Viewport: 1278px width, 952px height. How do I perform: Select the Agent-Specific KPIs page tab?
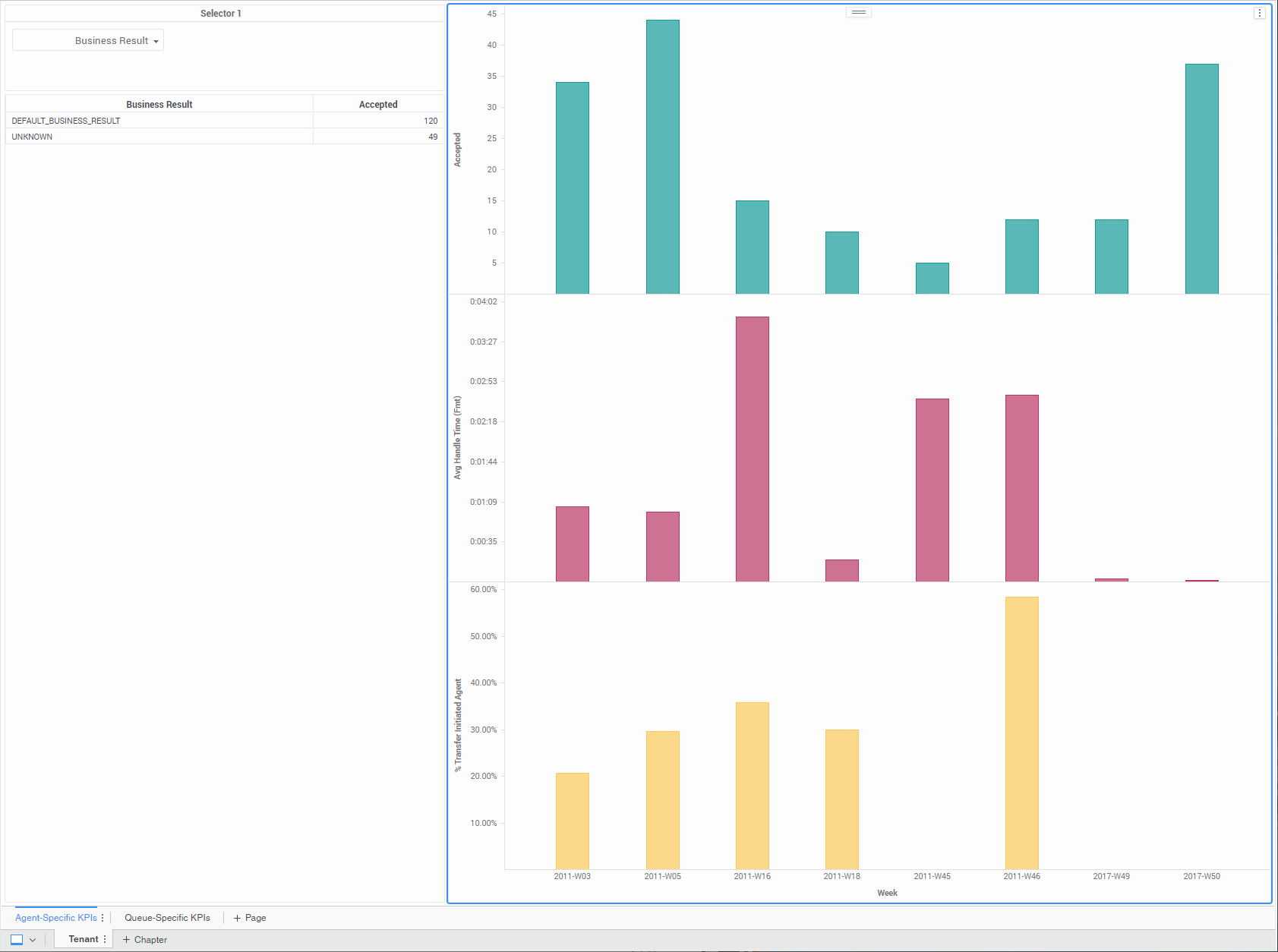55,918
